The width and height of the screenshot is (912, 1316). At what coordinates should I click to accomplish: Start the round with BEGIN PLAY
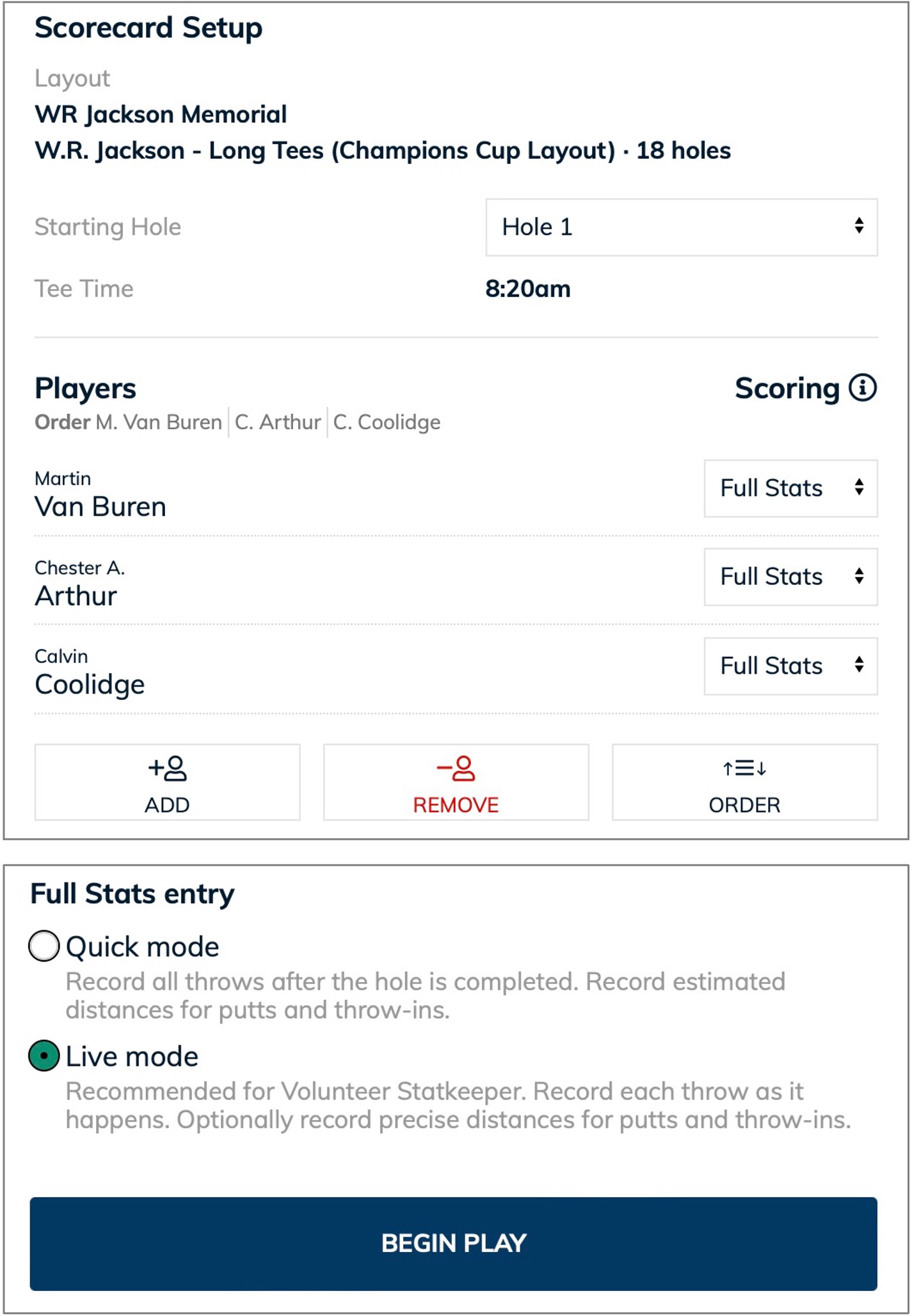[453, 1244]
